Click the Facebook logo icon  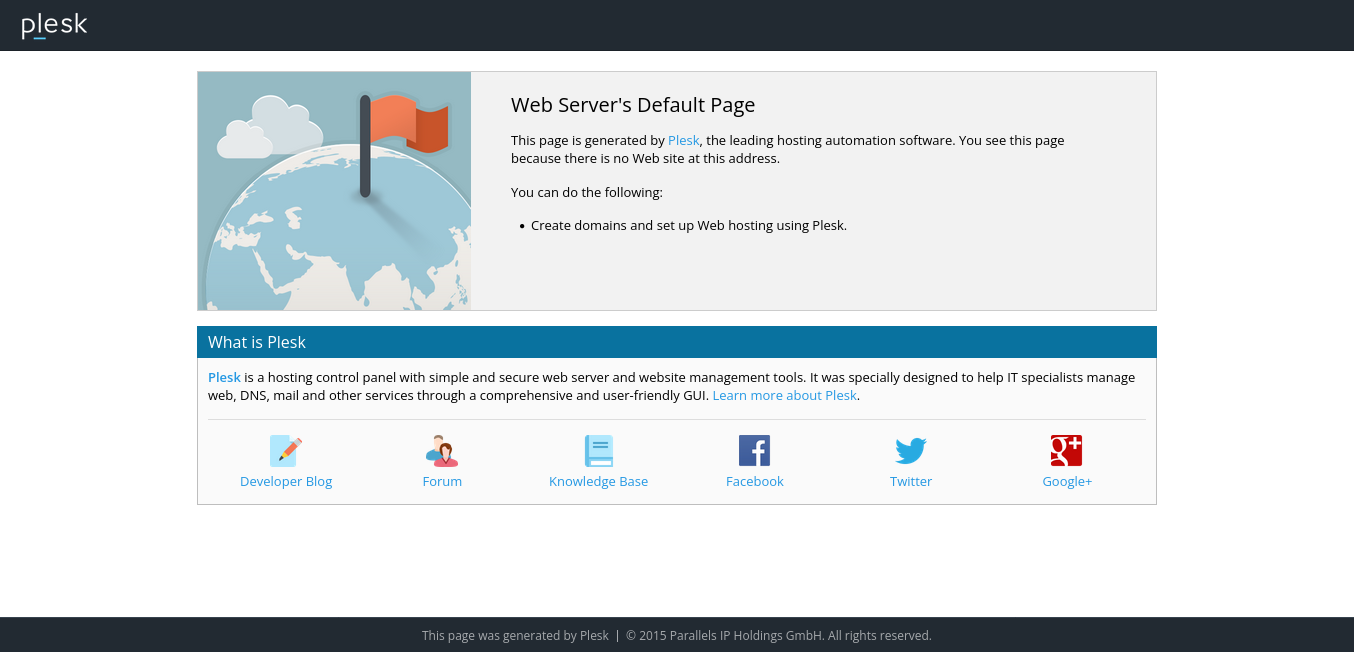click(754, 451)
